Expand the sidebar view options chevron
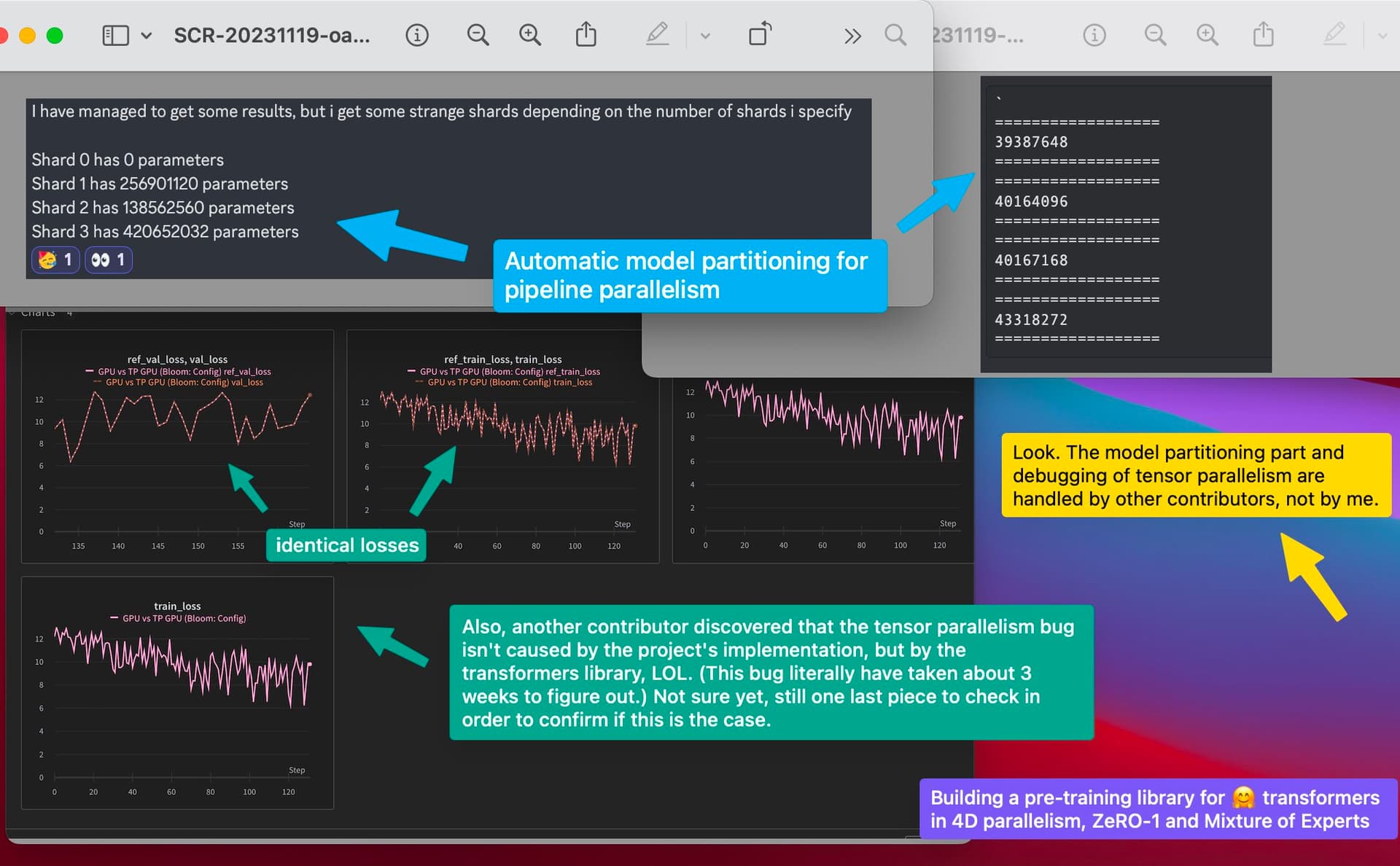 (147, 35)
